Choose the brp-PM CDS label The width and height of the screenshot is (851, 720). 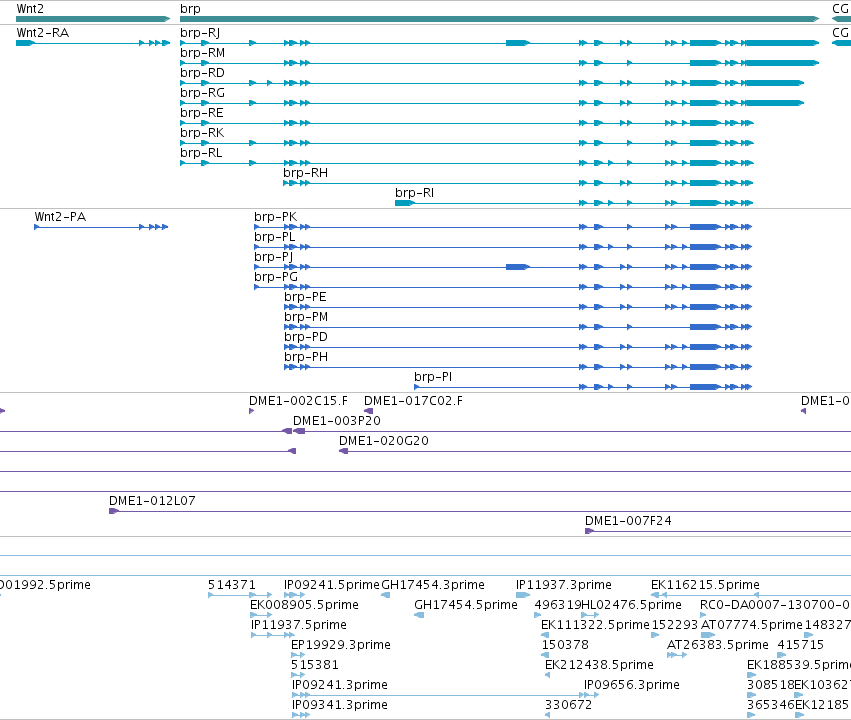click(x=306, y=317)
